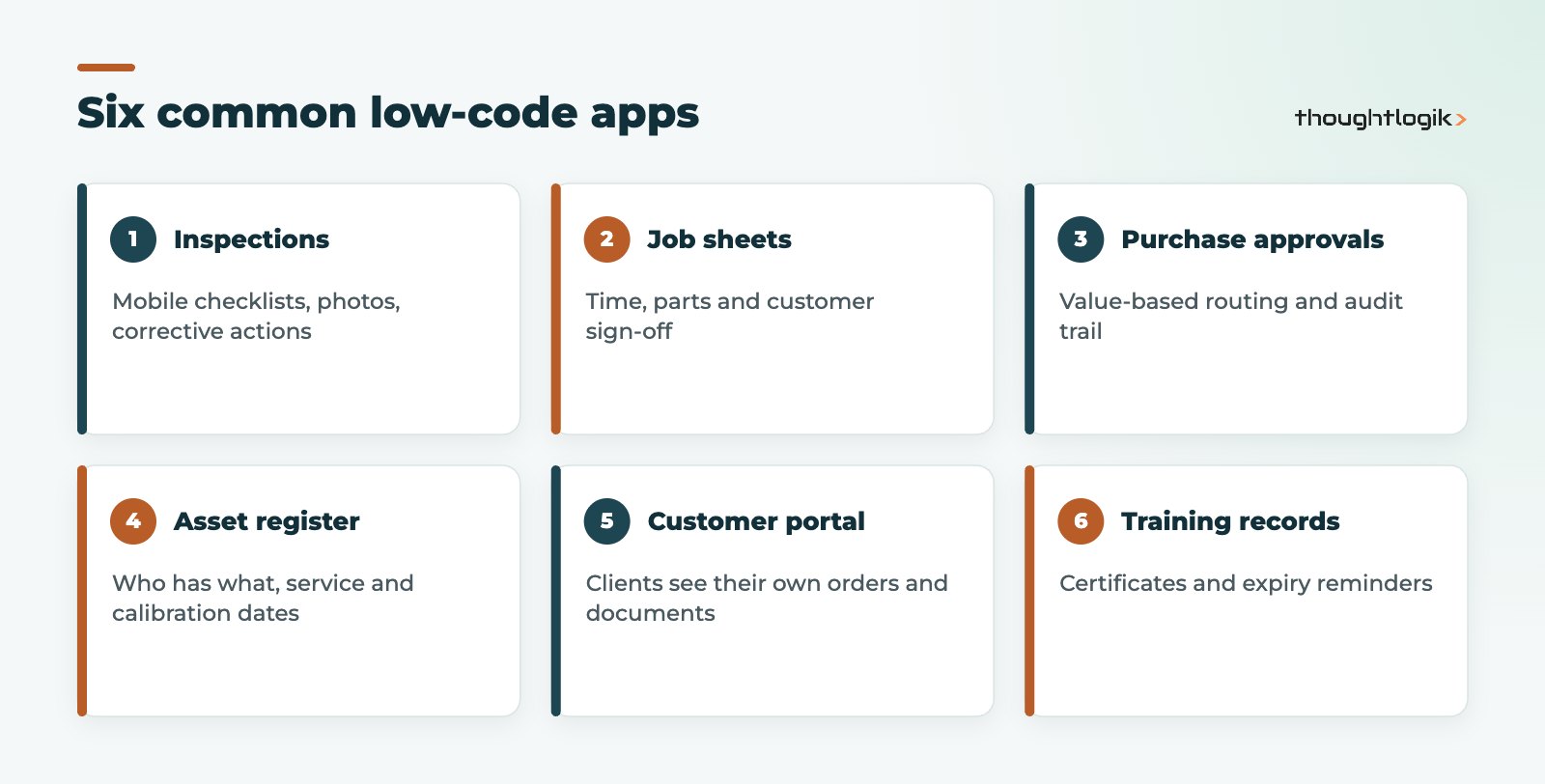Select "Time, parts and customer sign-off" text
This screenshot has height=784, width=1545.
coord(730,316)
